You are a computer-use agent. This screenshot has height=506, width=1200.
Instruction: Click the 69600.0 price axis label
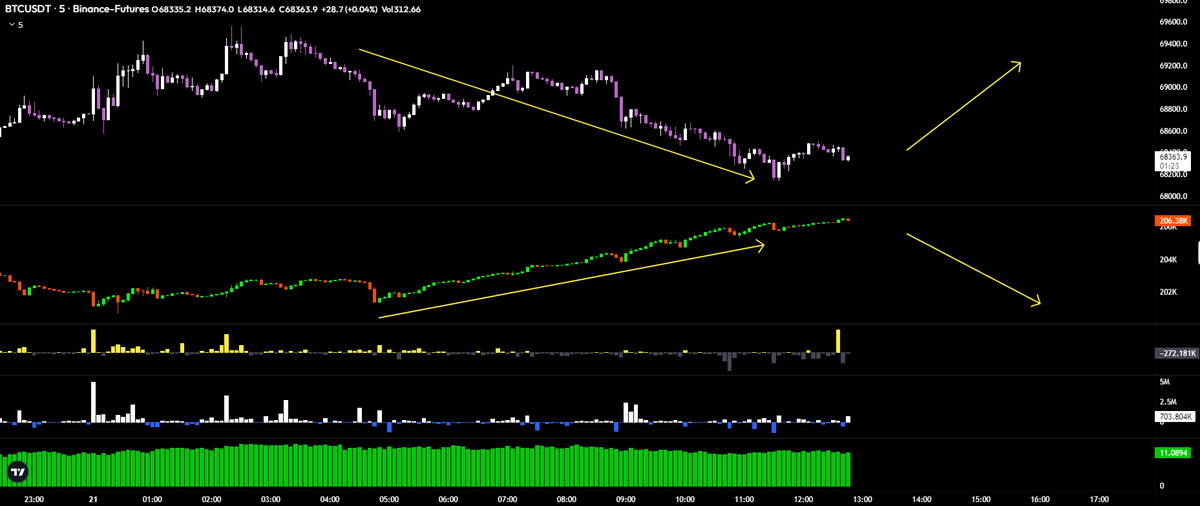(1173, 22)
